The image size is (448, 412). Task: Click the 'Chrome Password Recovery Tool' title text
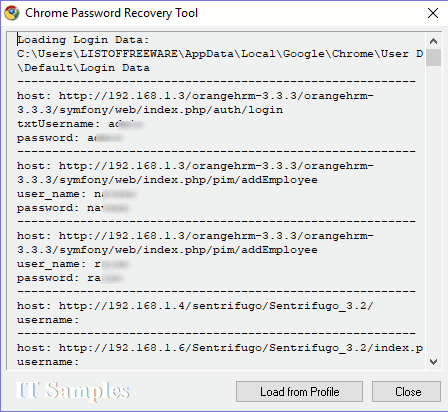coord(111,13)
